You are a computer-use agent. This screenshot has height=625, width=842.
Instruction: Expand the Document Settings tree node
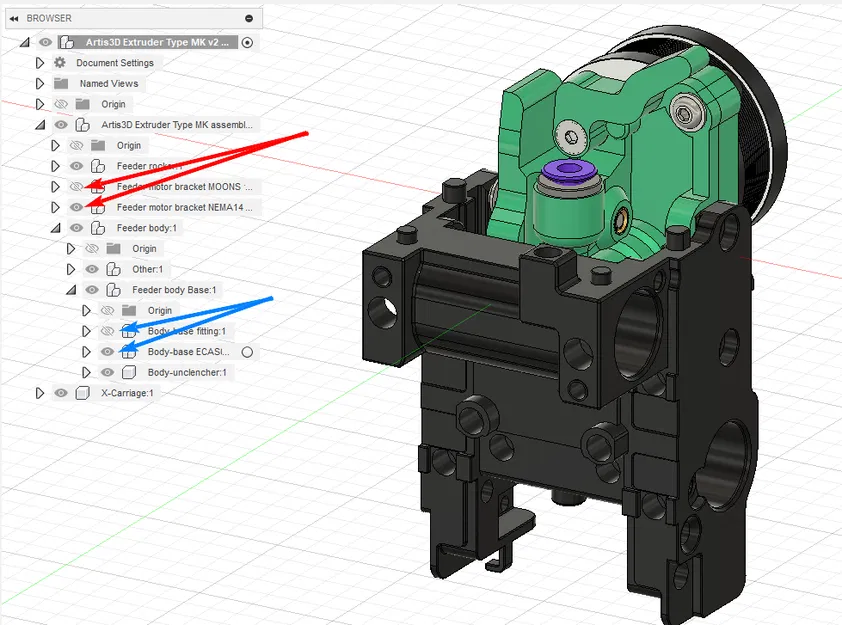pos(39,62)
